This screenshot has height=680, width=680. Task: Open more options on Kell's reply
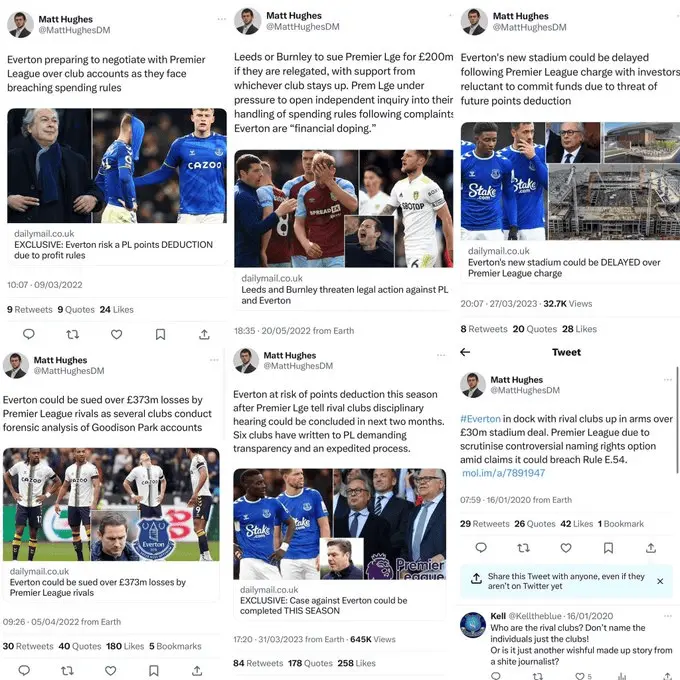point(667,616)
